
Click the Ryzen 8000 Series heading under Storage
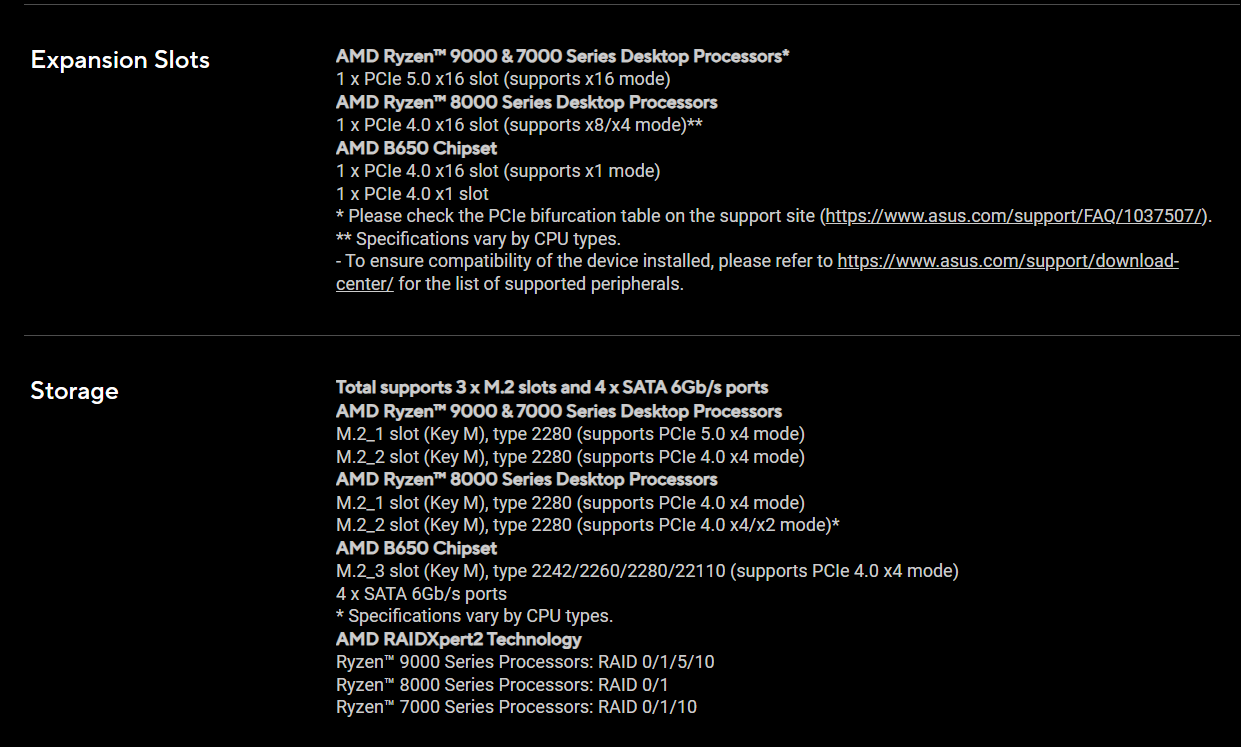pyautogui.click(x=526, y=479)
